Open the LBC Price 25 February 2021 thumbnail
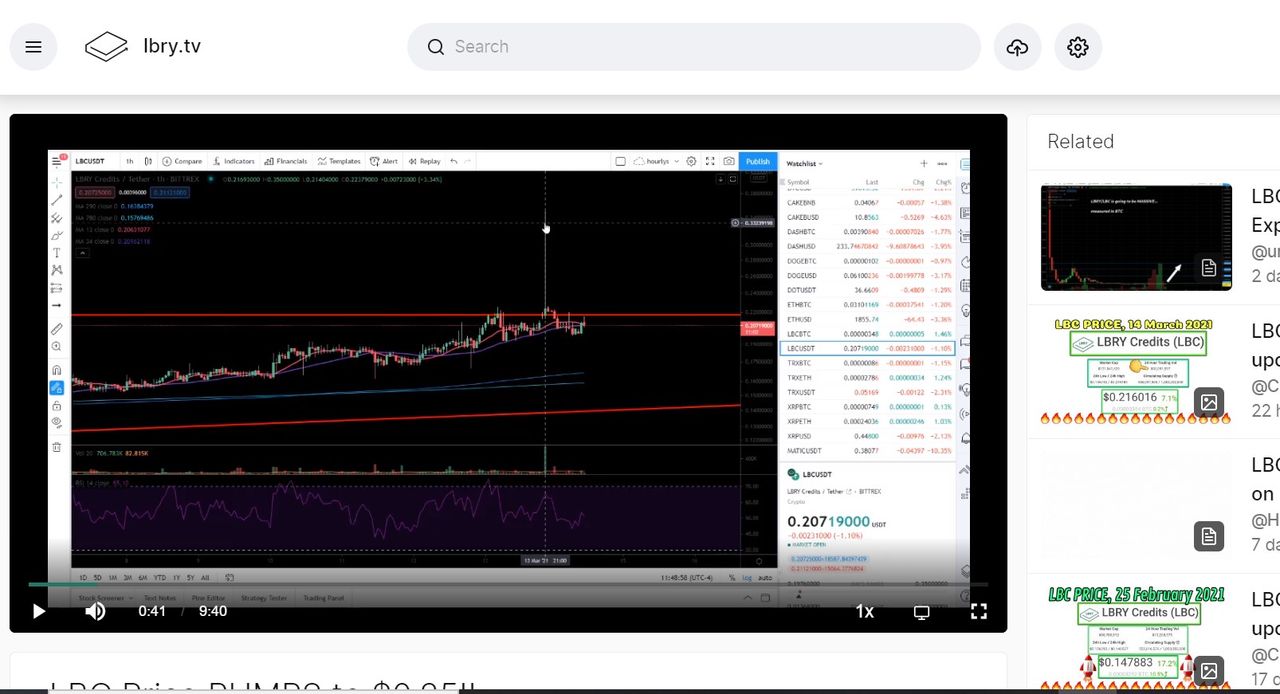1280x694 pixels. pos(1136,639)
